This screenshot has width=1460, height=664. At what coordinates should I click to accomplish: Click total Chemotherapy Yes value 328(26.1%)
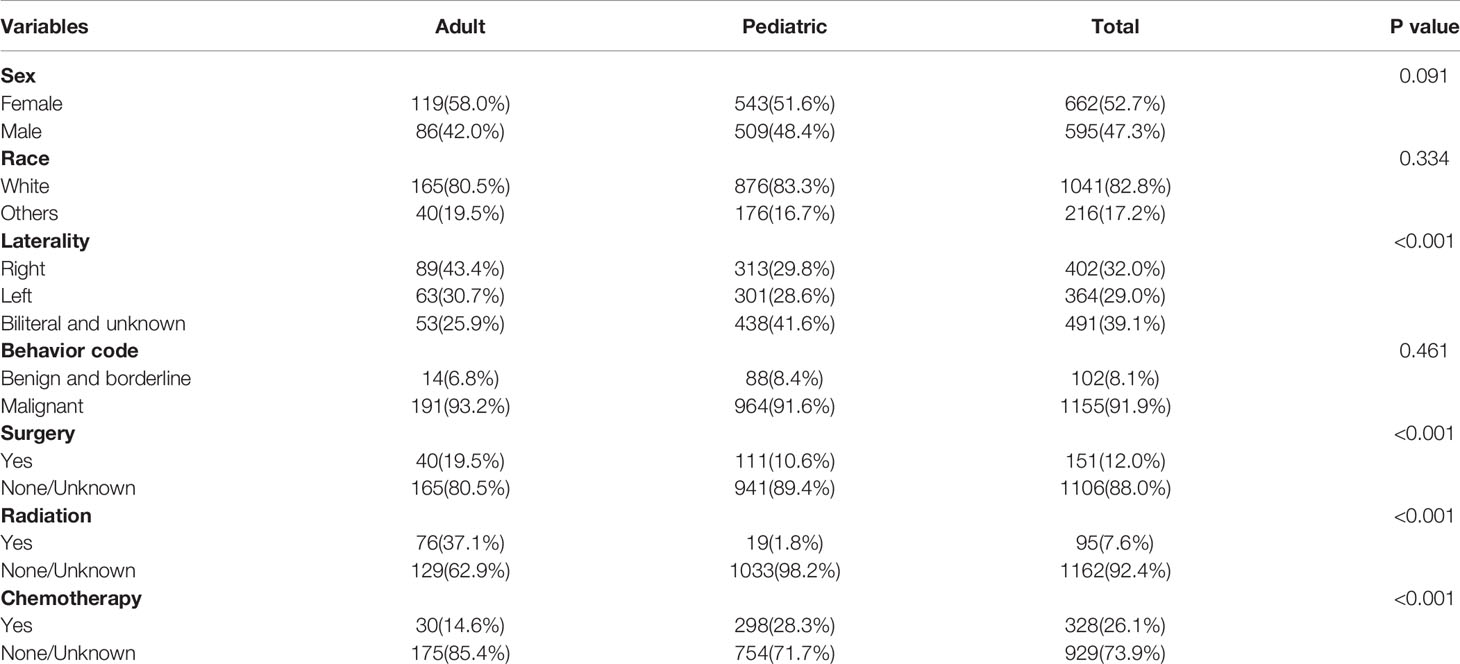1115,626
